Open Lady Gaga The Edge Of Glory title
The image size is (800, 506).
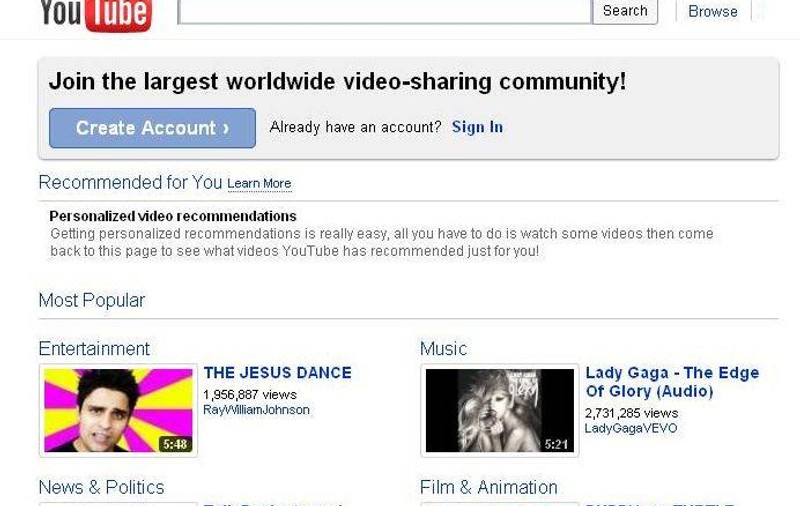pyautogui.click(x=672, y=382)
